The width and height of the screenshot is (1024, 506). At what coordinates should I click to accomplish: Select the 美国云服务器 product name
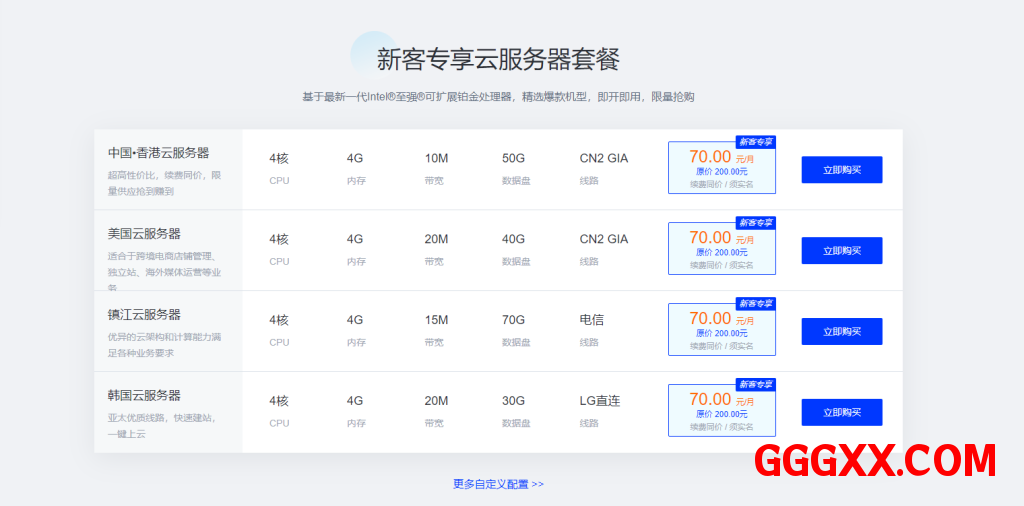(x=145, y=234)
